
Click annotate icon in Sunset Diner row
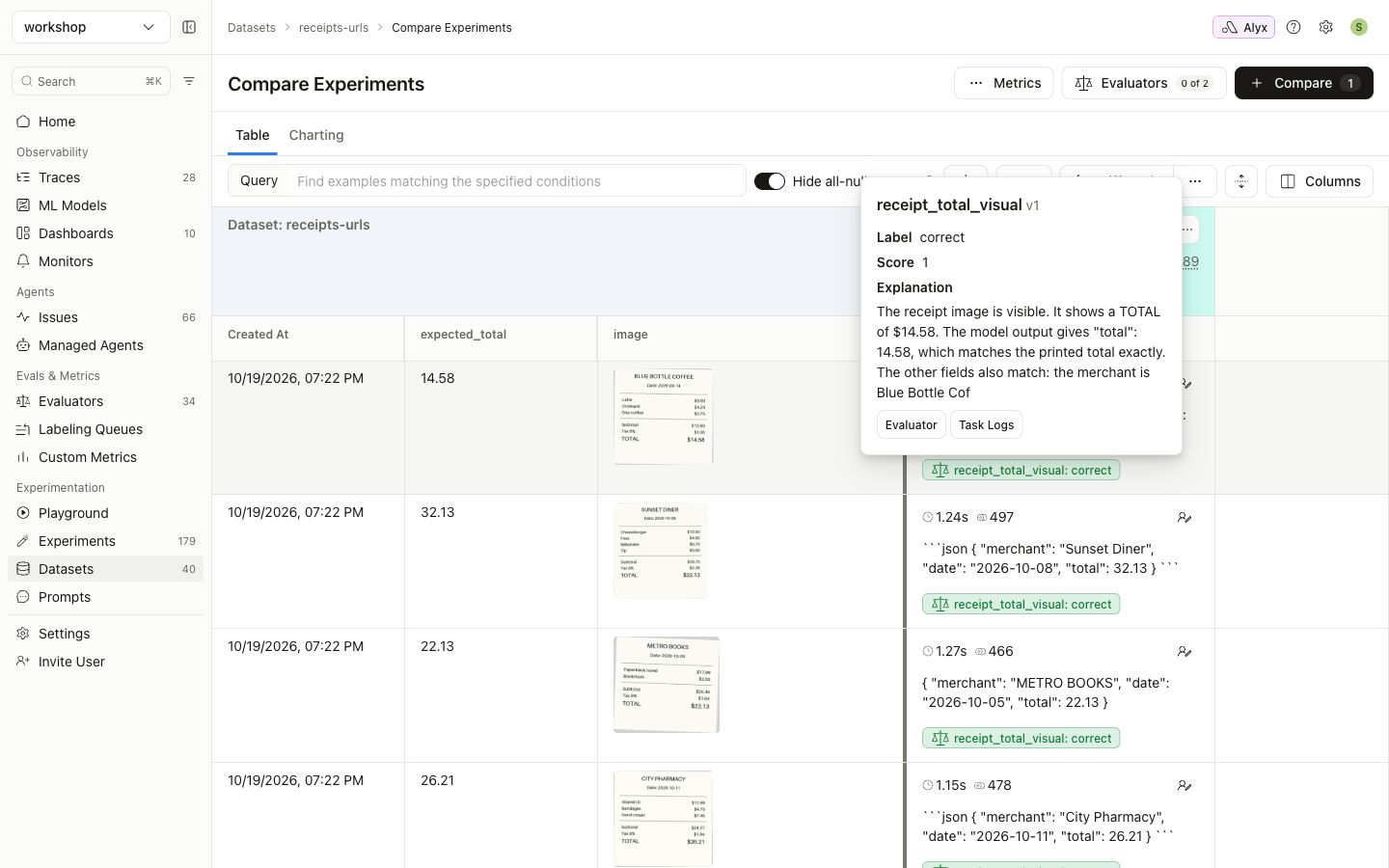pyautogui.click(x=1185, y=518)
